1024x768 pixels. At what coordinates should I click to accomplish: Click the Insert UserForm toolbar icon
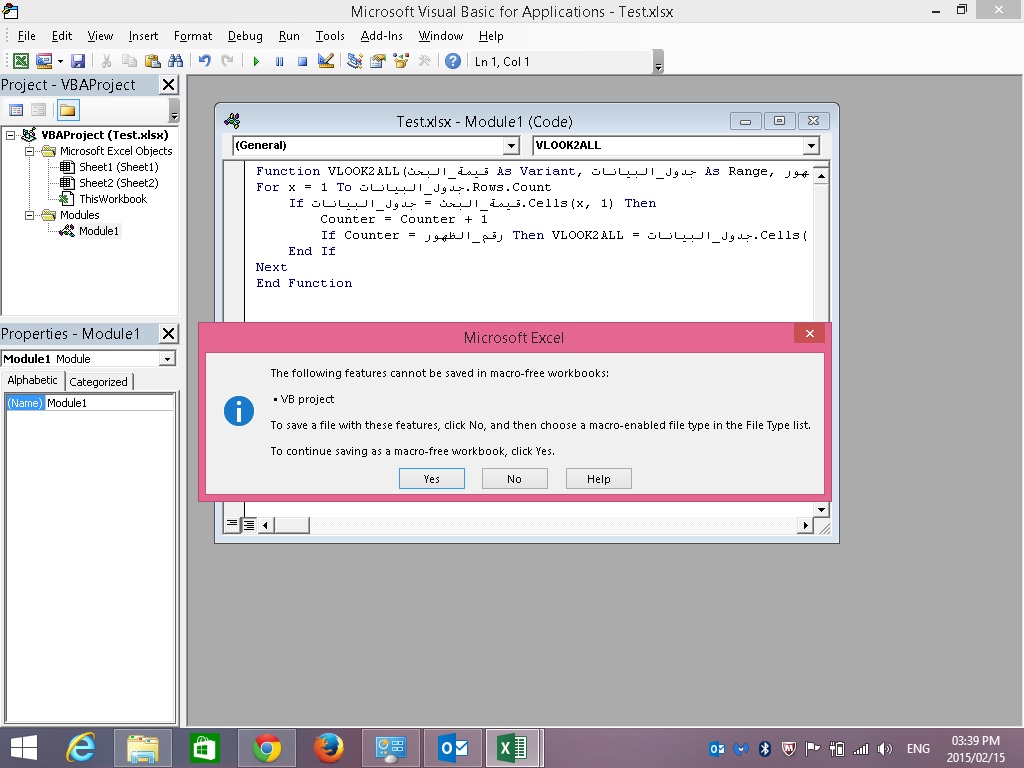44,61
